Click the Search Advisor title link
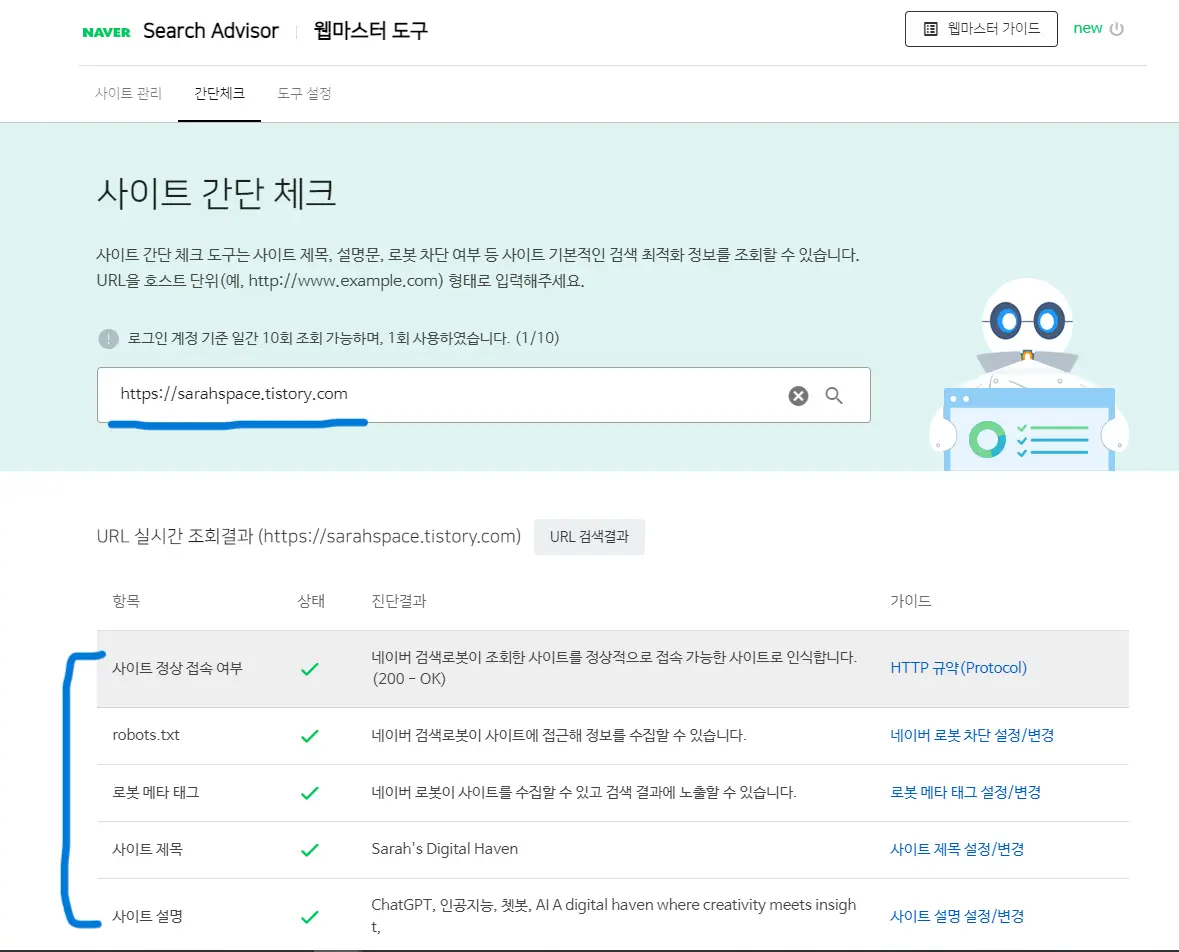The width and height of the screenshot is (1179, 952). 211,31
